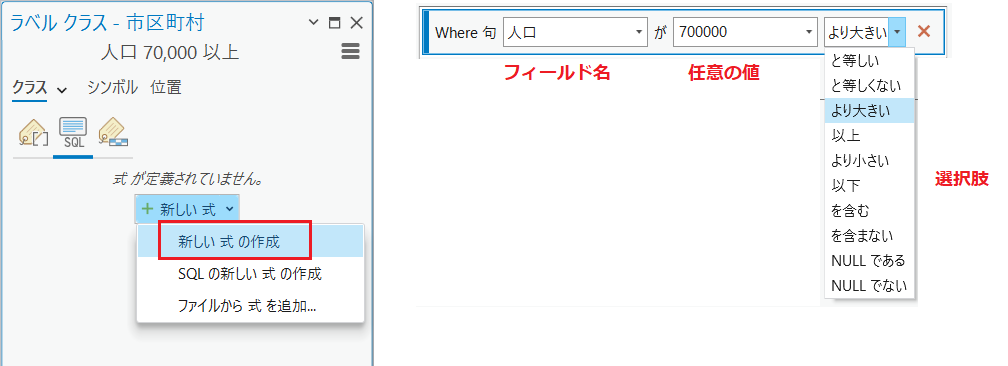Image resolution: width=1008 pixels, height=366 pixels.
Task: Select 以下 operator option
Action: tap(869, 186)
